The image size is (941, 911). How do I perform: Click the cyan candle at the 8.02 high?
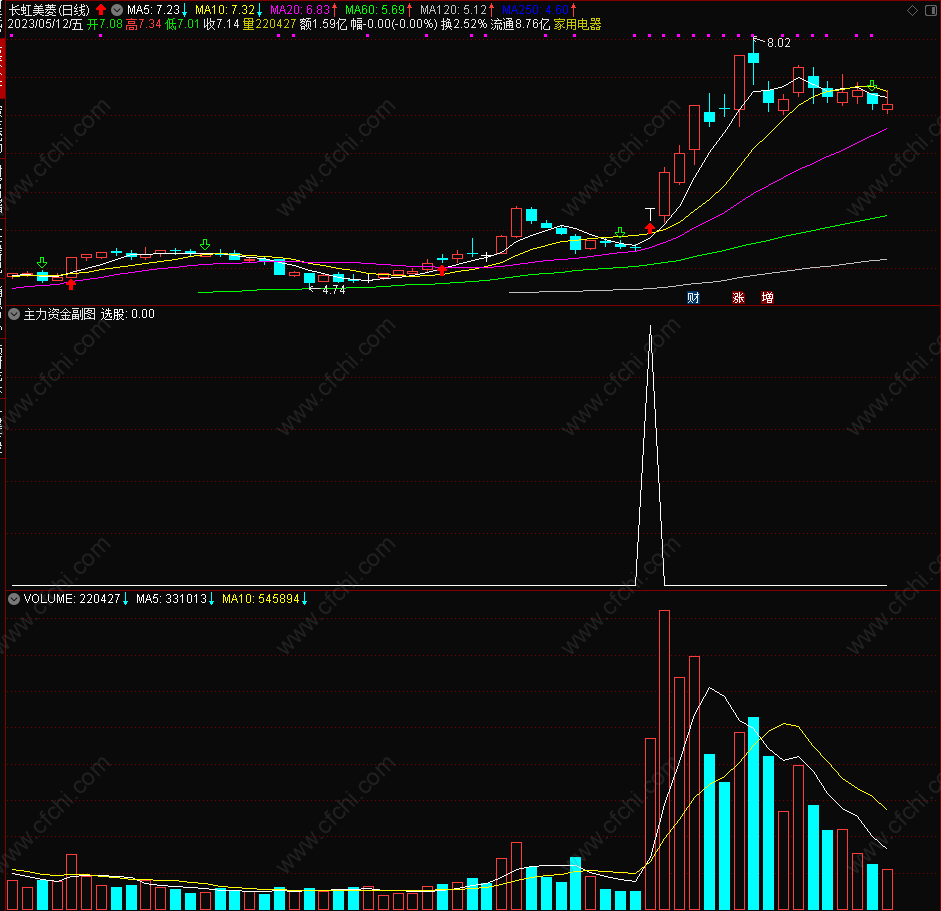click(x=754, y=58)
